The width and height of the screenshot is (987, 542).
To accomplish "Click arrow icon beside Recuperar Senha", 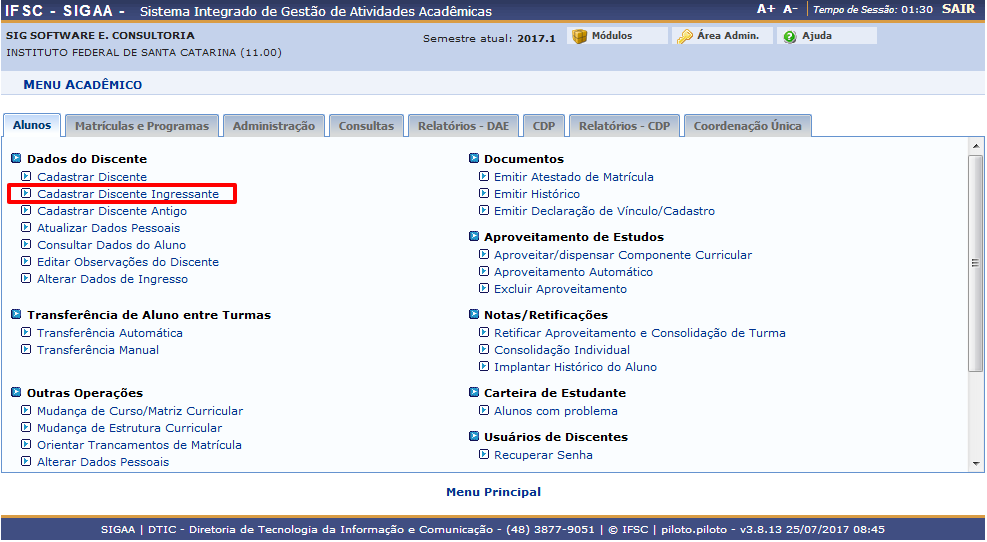I will click(x=484, y=455).
